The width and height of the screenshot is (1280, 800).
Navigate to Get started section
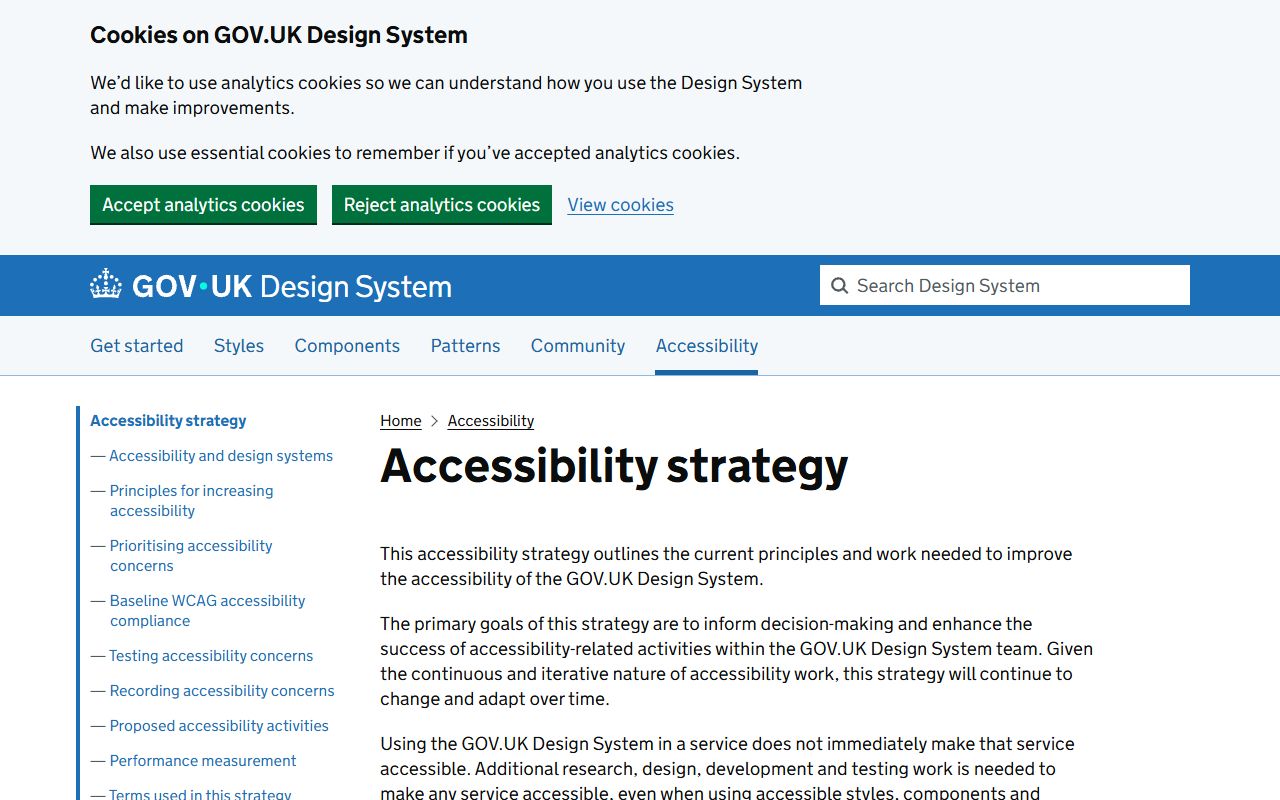coord(136,345)
